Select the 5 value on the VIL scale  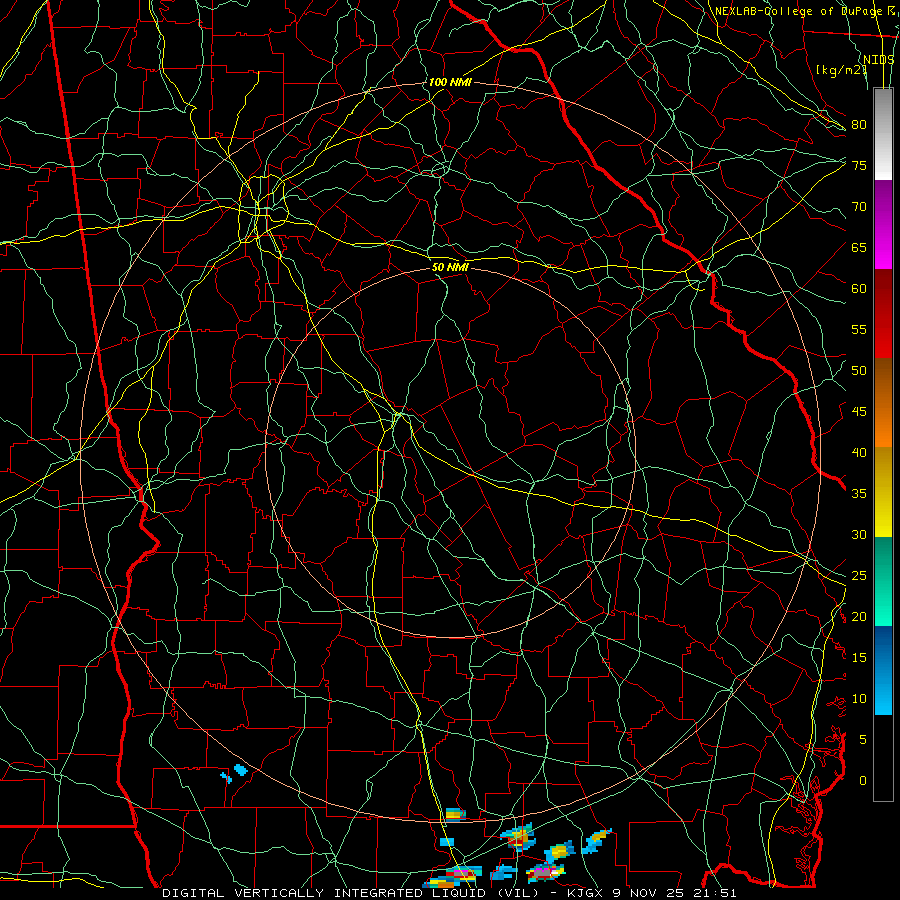(x=863, y=739)
